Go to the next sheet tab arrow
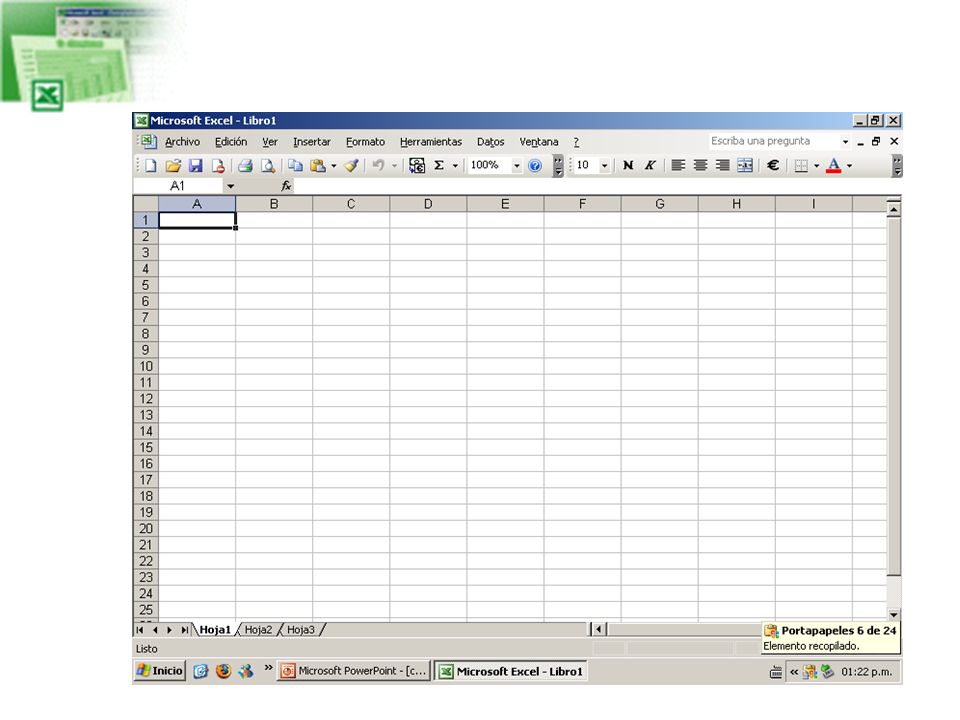This screenshot has height=720, width=960. pos(170,630)
